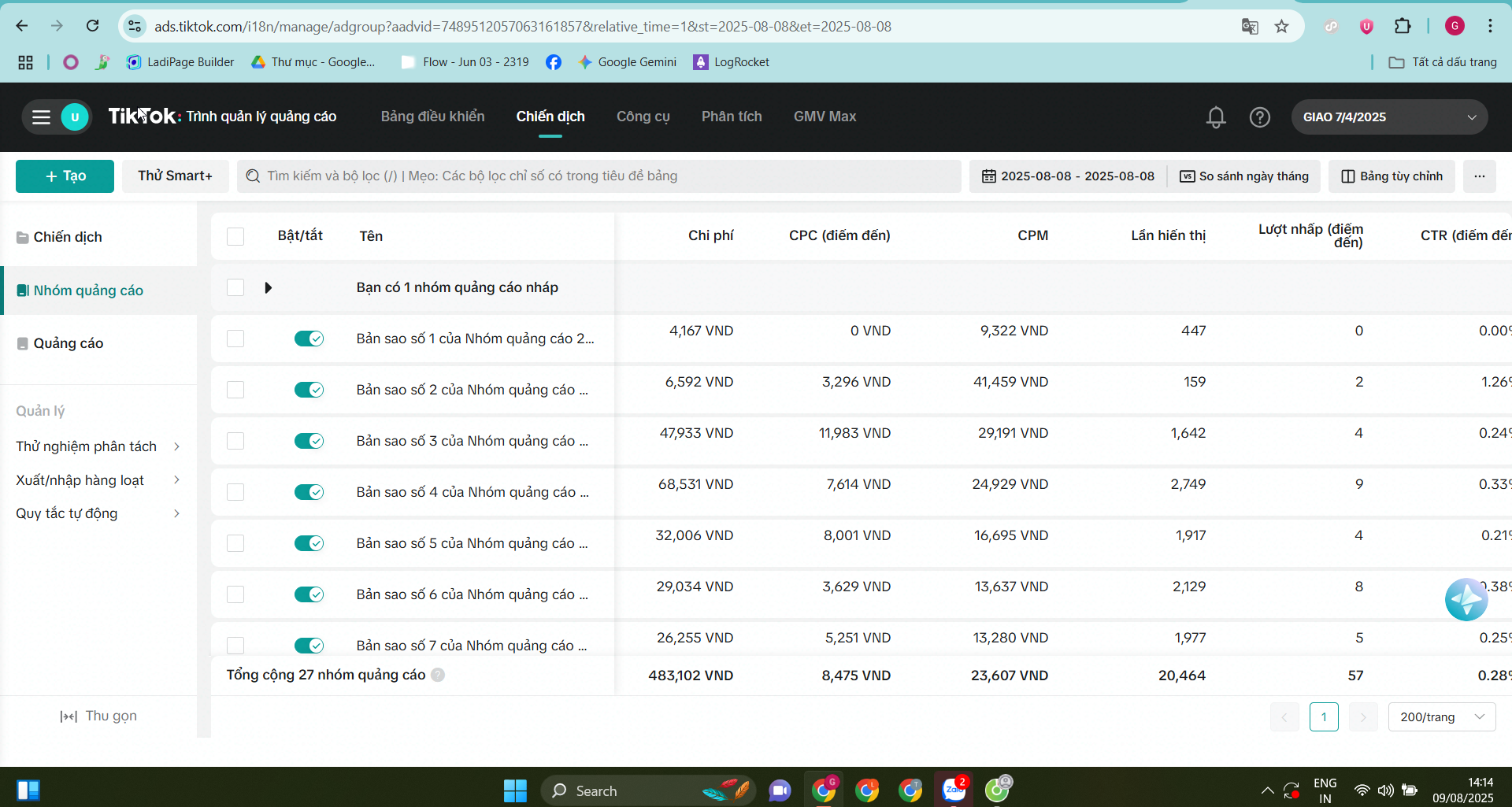Image resolution: width=1512 pixels, height=807 pixels.
Task: View site information icon in address bar
Action: (x=135, y=26)
